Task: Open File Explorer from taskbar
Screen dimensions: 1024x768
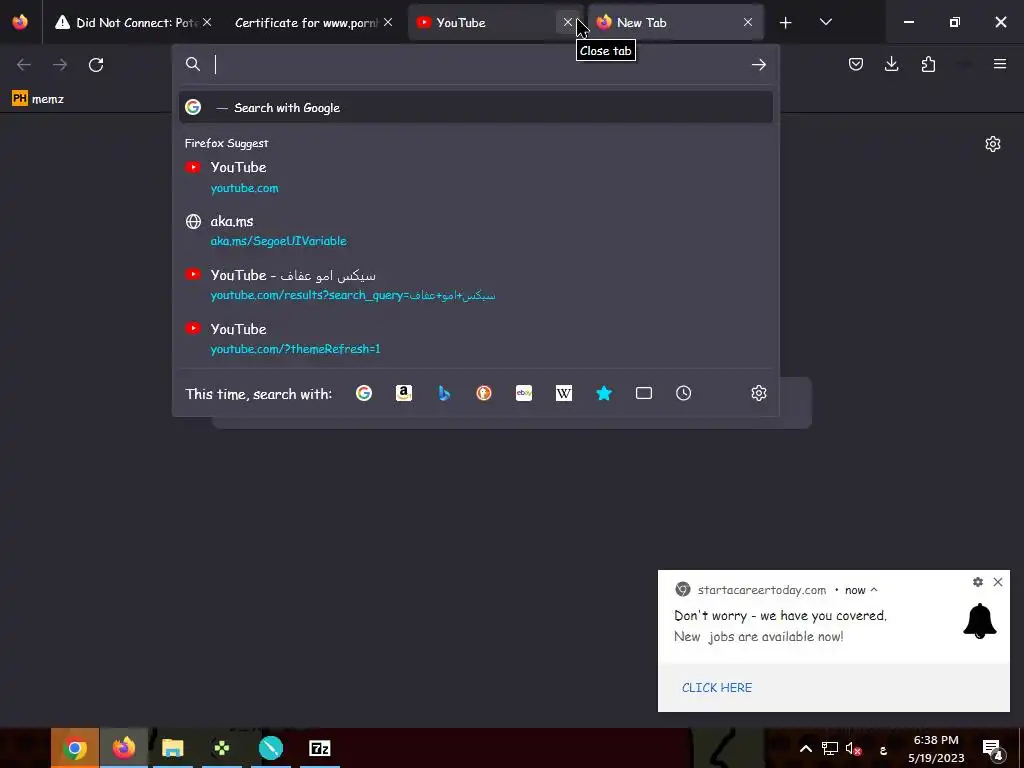Action: pos(172,748)
